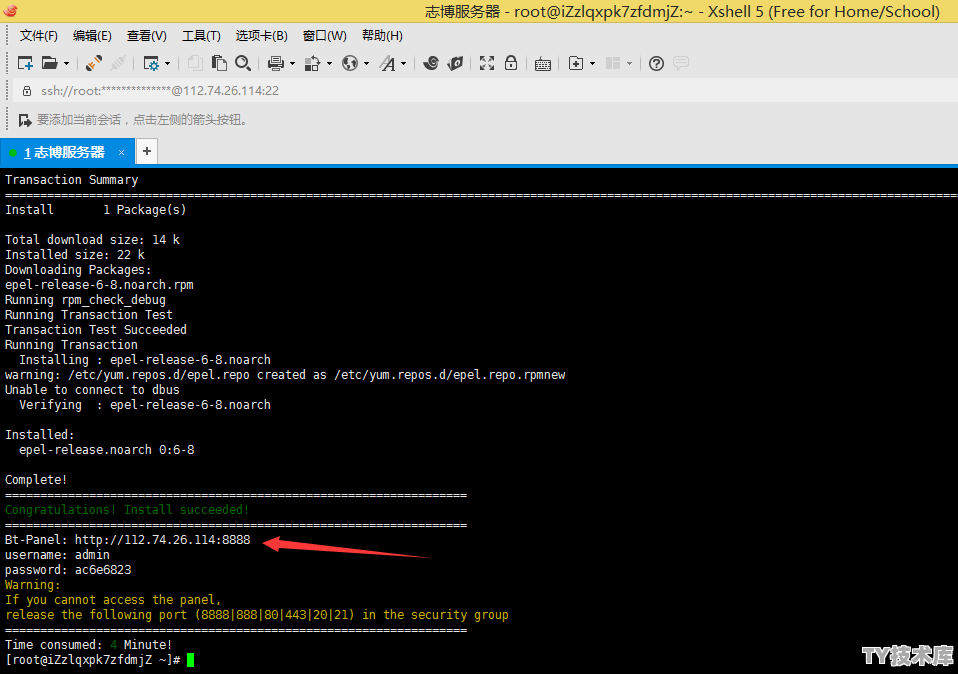Viewport: 958px width, 674px height.
Task: Click the greyed speech bubble Feedback icon
Action: pyautogui.click(x=681, y=63)
